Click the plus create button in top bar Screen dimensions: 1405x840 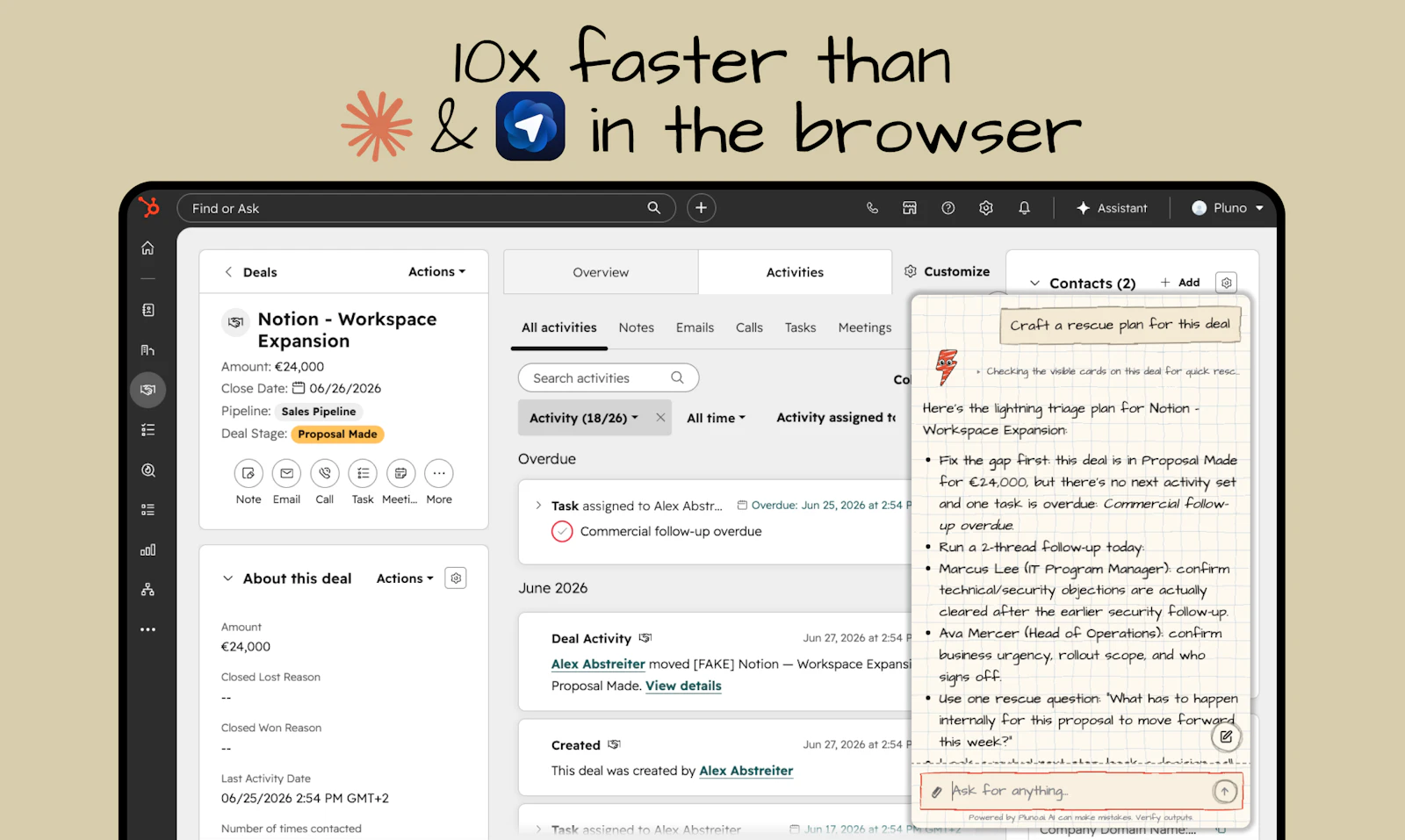[701, 208]
